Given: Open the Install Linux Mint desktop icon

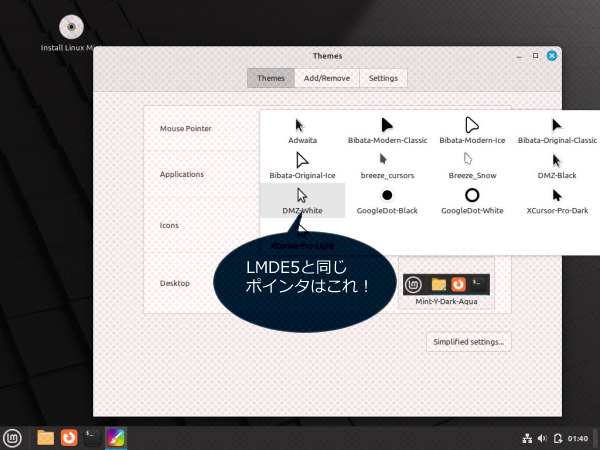Looking at the screenshot, I should (71, 33).
